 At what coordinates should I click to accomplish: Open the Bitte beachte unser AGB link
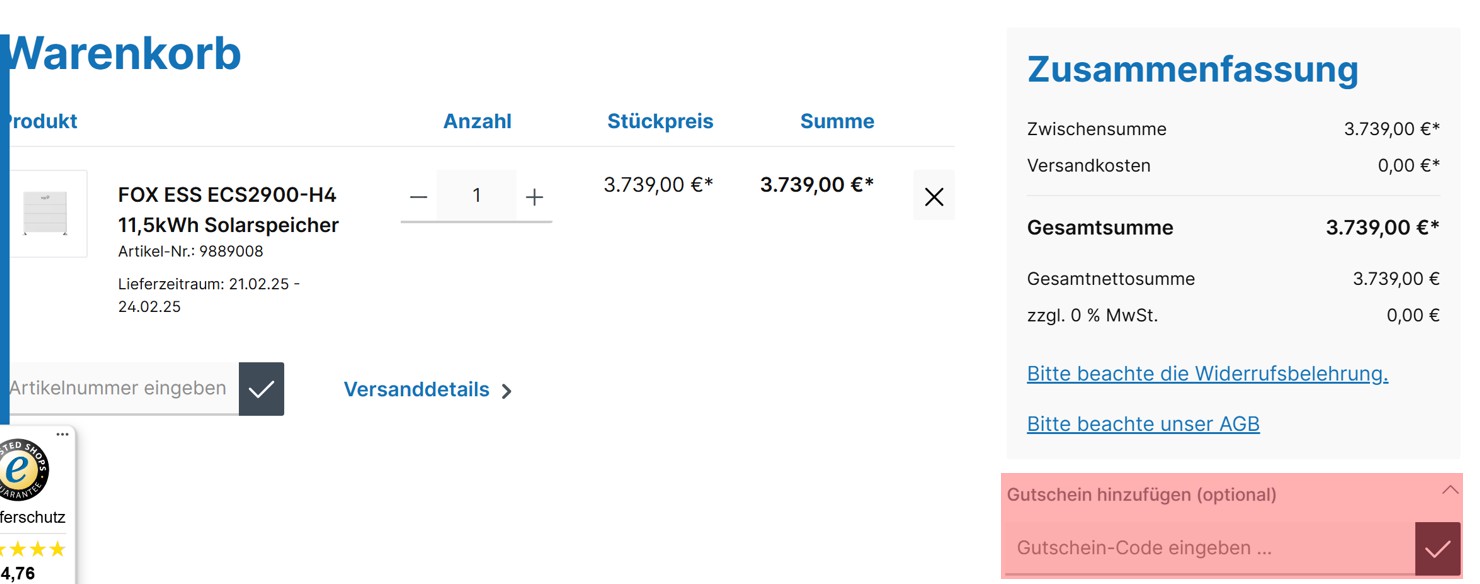[1143, 424]
